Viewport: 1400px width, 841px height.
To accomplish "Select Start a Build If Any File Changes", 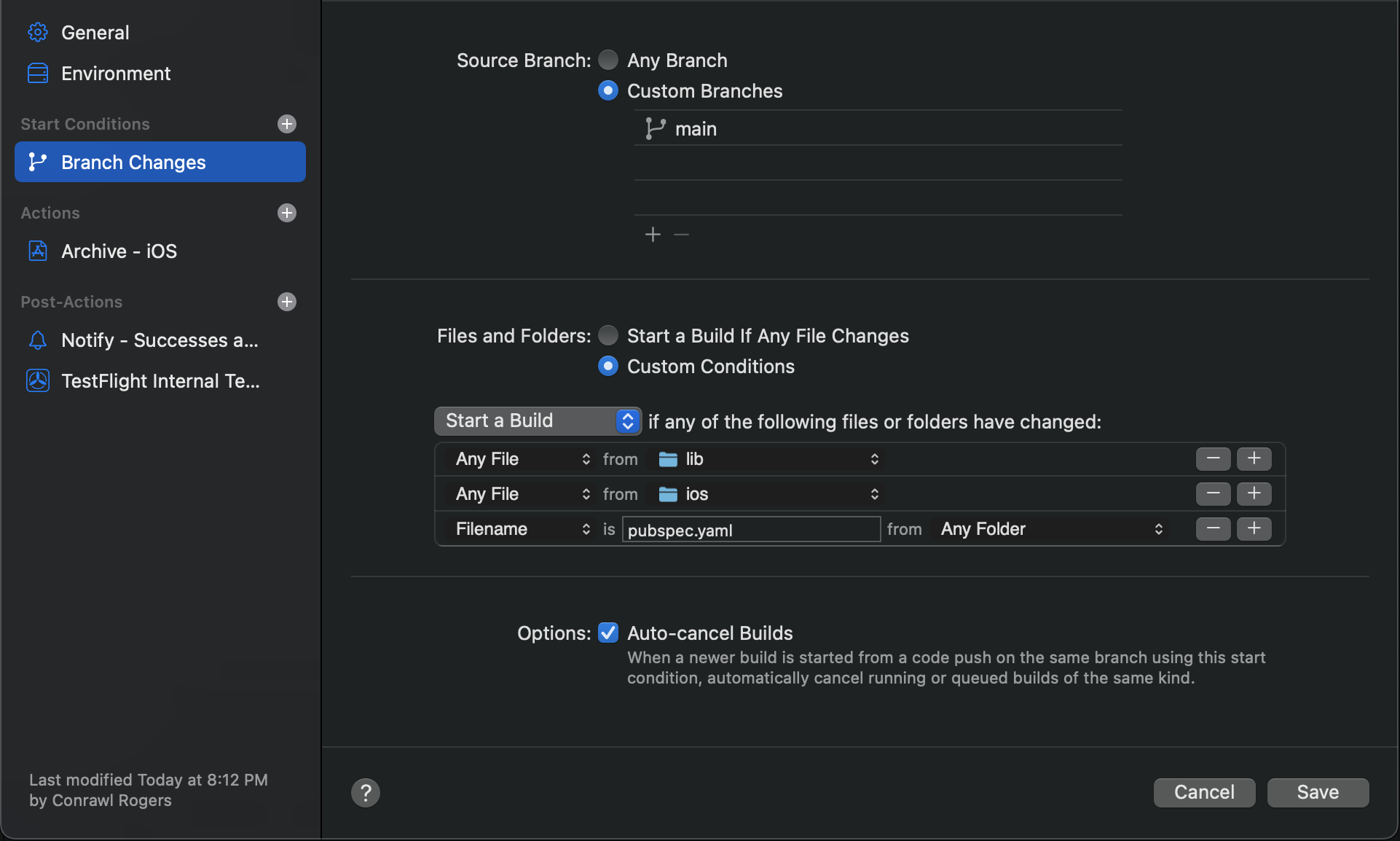I will (x=608, y=335).
